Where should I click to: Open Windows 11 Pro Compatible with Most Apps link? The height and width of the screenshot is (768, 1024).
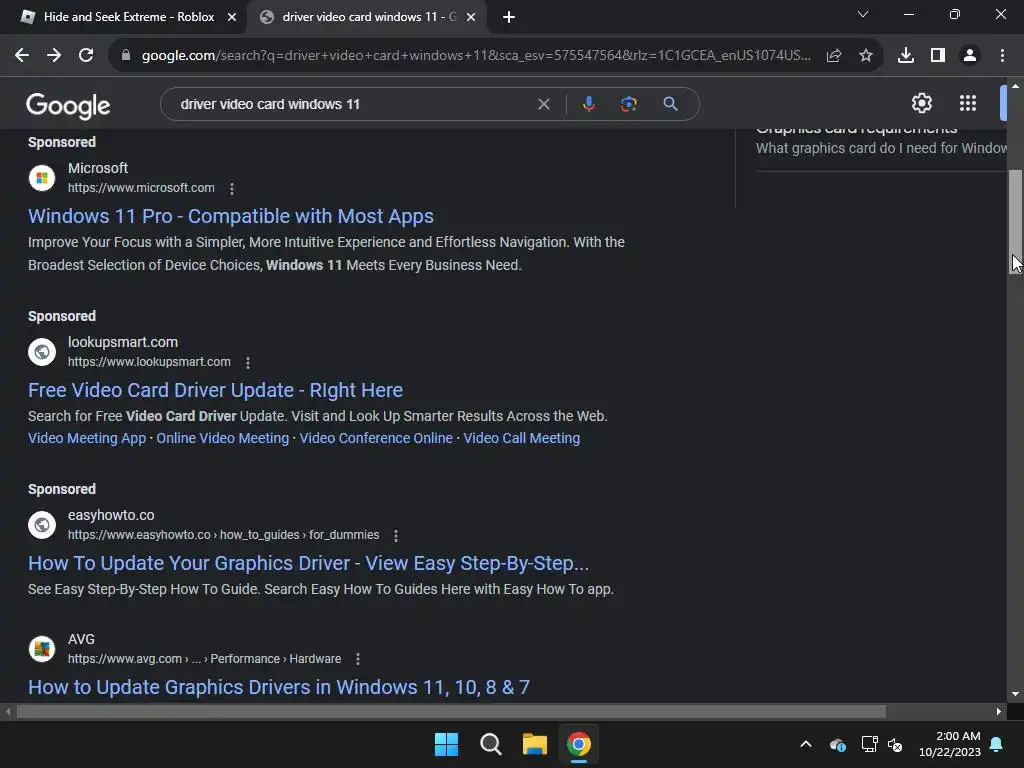(231, 216)
